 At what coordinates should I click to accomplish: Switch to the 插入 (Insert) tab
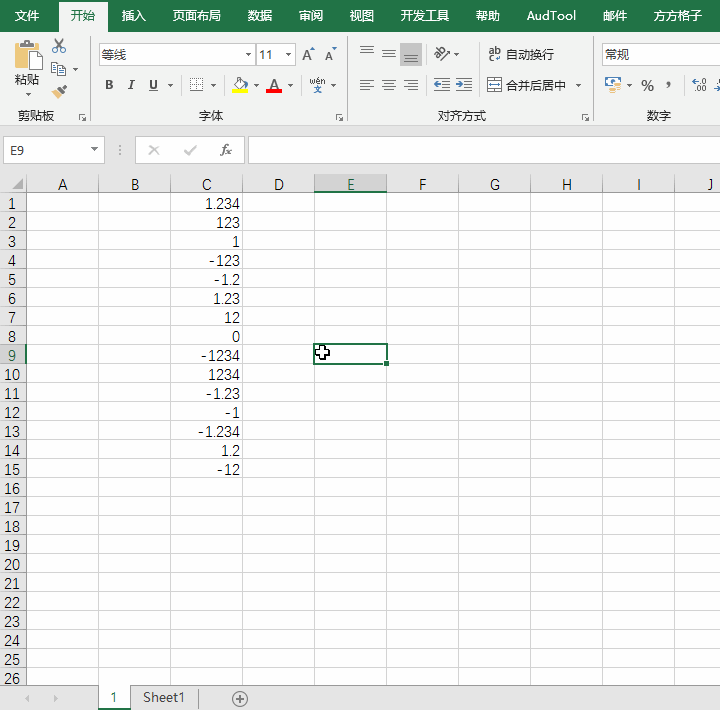(134, 16)
